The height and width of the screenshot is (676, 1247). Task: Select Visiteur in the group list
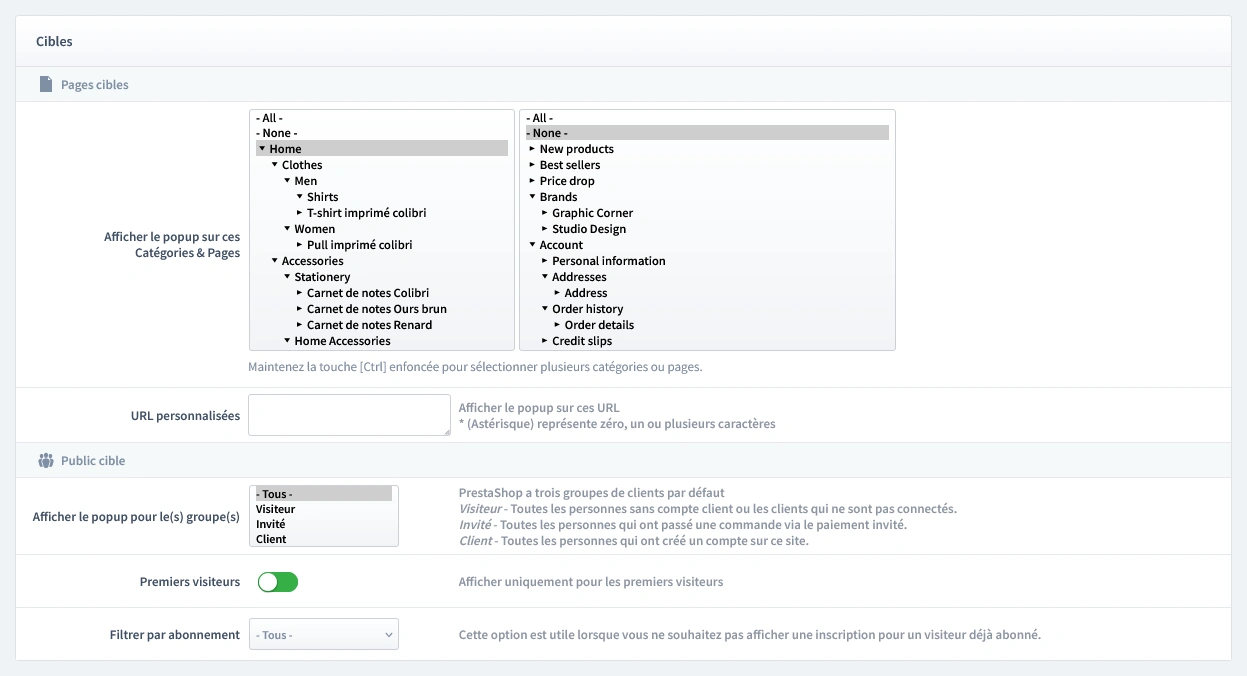click(x=275, y=509)
